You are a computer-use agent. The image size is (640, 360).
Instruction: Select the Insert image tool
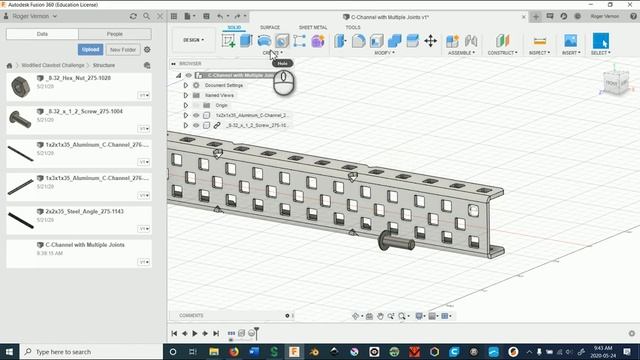point(571,41)
